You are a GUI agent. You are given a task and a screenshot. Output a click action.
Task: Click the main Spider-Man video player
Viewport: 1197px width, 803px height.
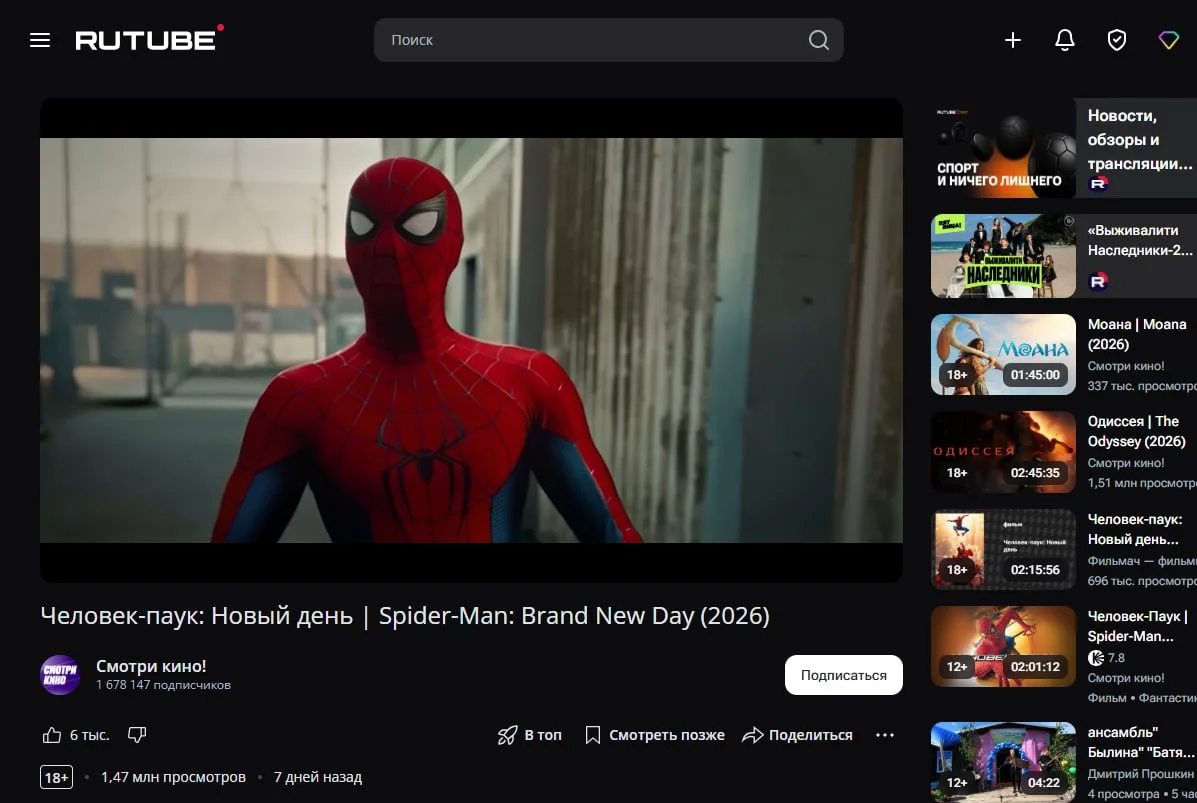point(471,340)
